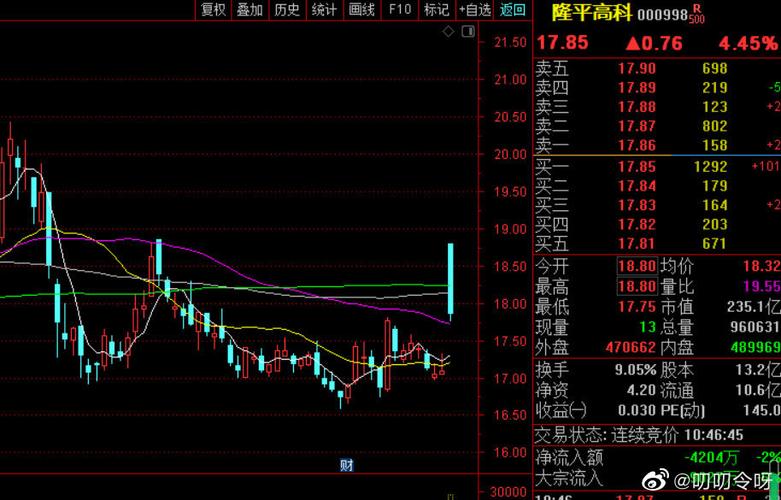Image resolution: width=781 pixels, height=500 pixels.
Task: Select stock name 隆平高科
Action: [592, 12]
